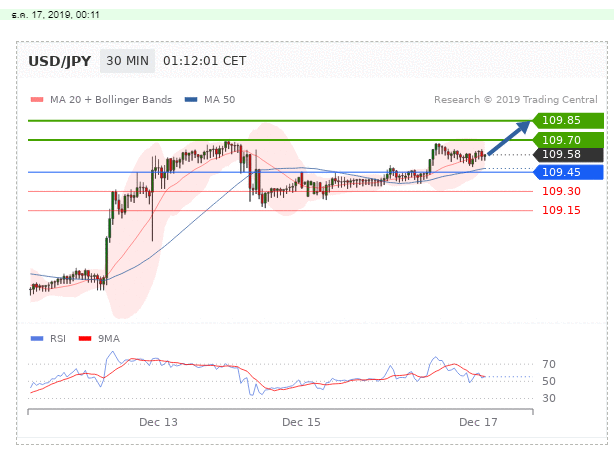Click the MA 20 + Bollinger Bands legend text
614x455 pixels.
click(111, 99)
